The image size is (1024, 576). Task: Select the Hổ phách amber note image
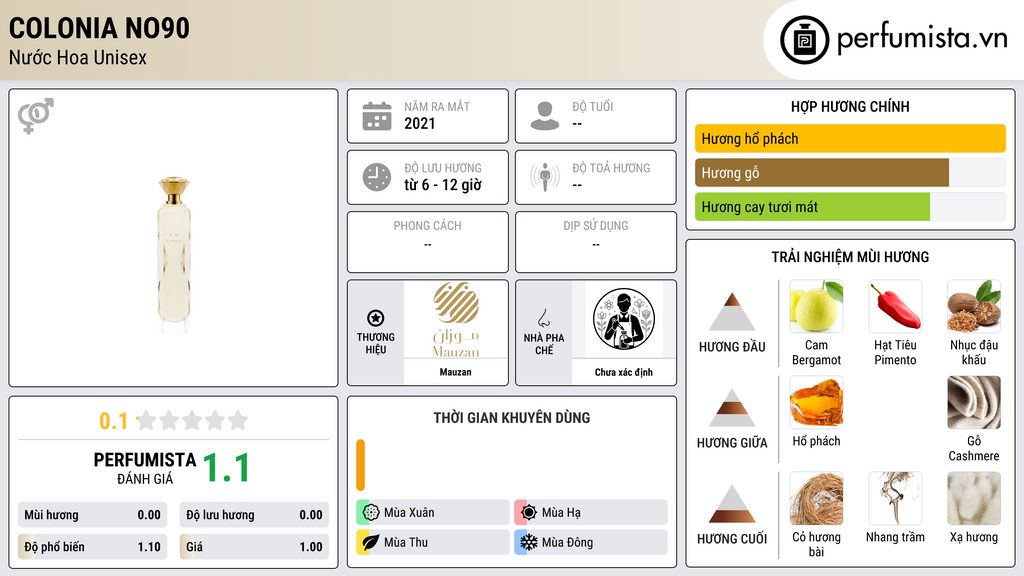tap(816, 402)
